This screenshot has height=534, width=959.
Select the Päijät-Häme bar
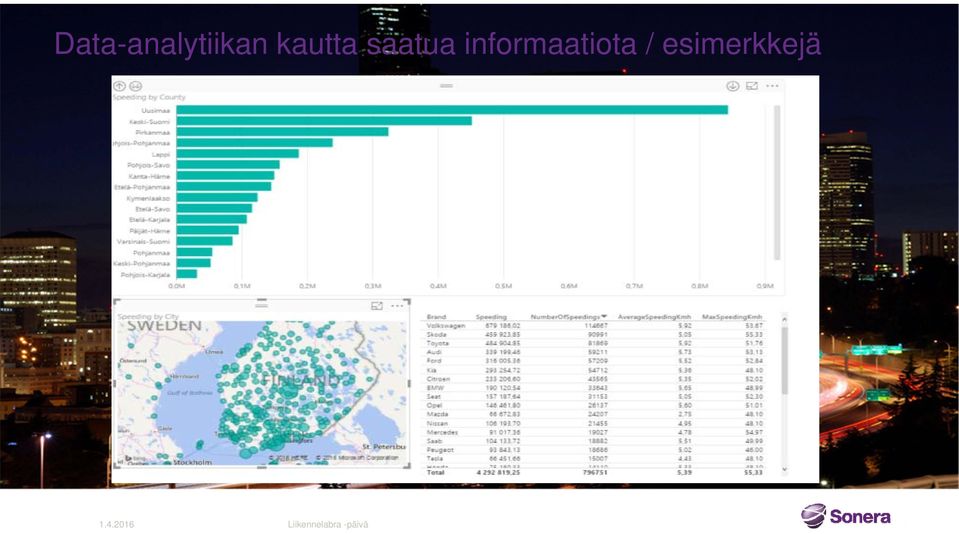click(208, 231)
